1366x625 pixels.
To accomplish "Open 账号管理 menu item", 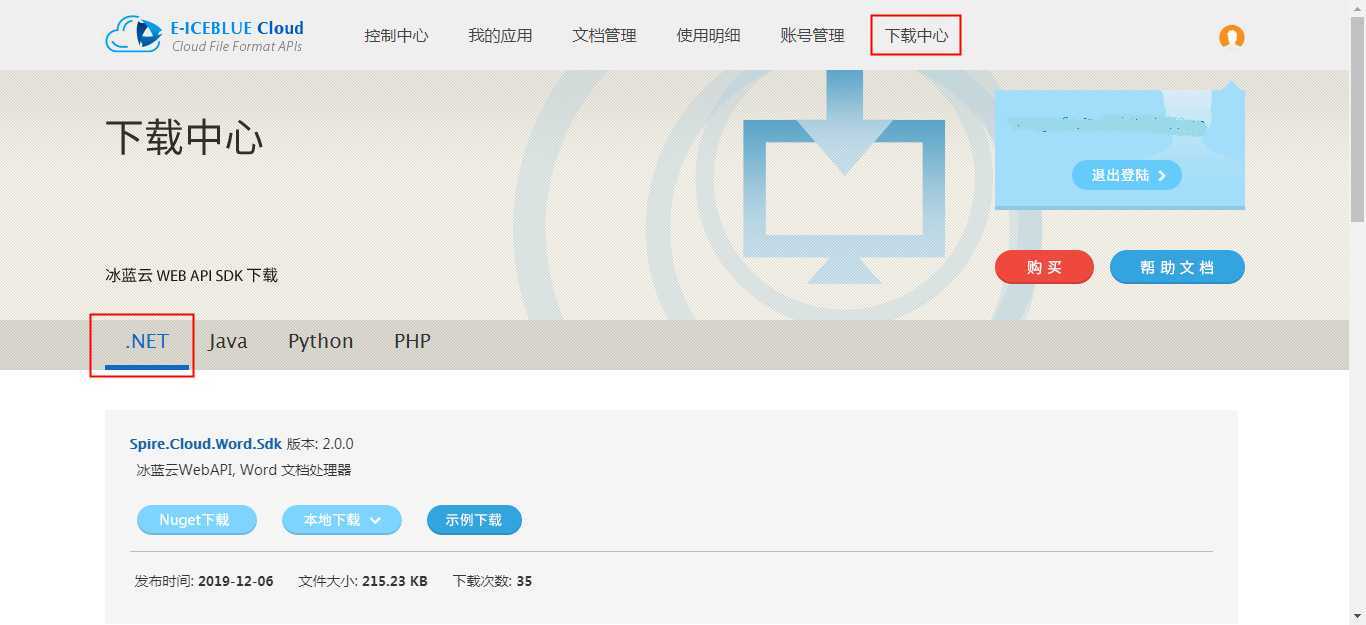I will coord(812,36).
